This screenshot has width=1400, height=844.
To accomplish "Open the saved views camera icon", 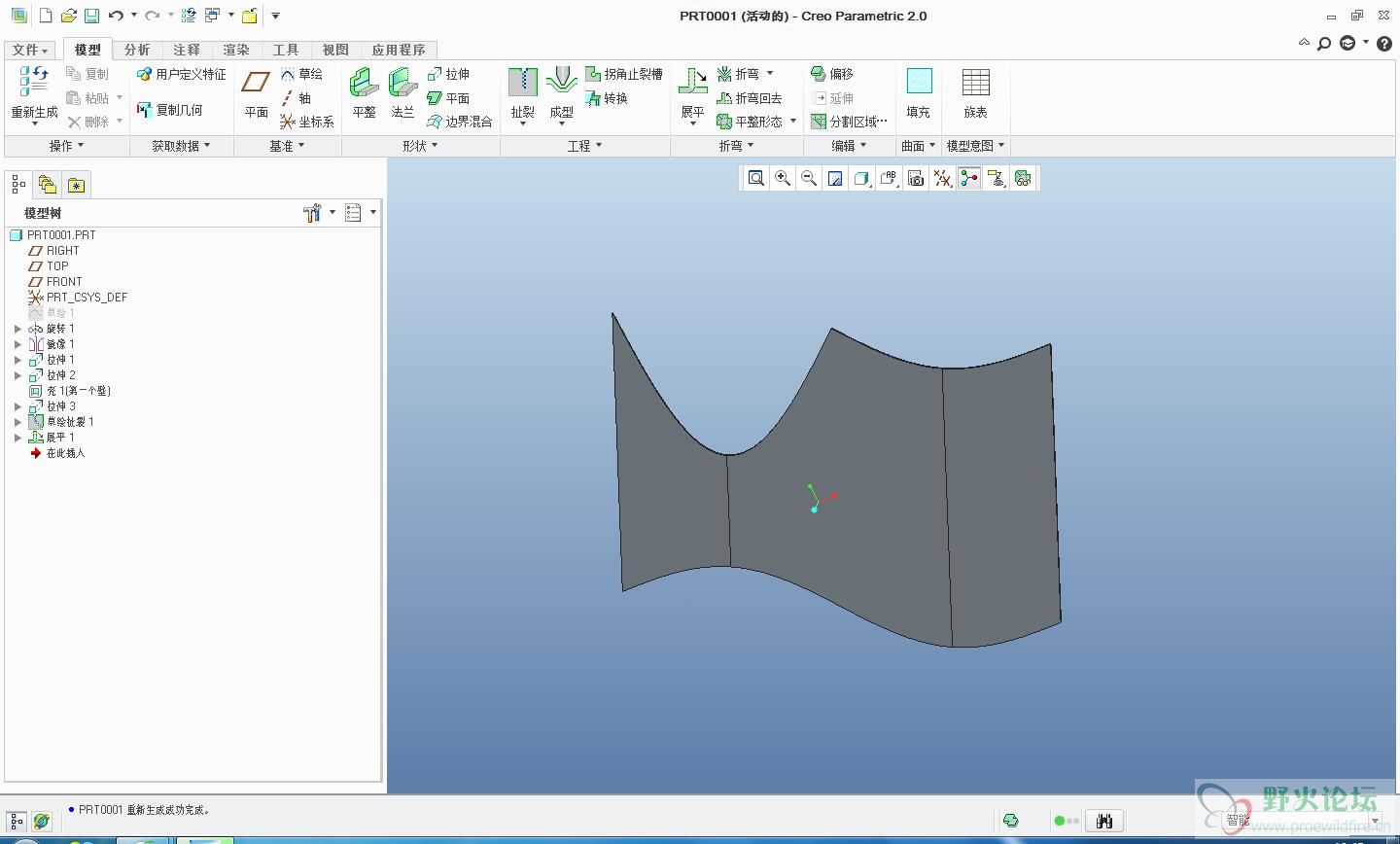I will click(915, 178).
